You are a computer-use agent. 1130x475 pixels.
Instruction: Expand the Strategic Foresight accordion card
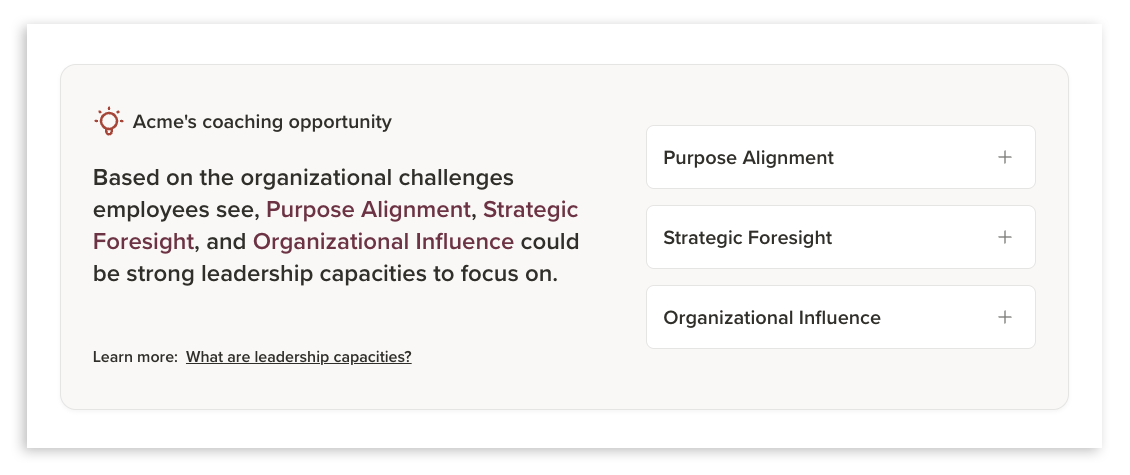[x=840, y=237]
